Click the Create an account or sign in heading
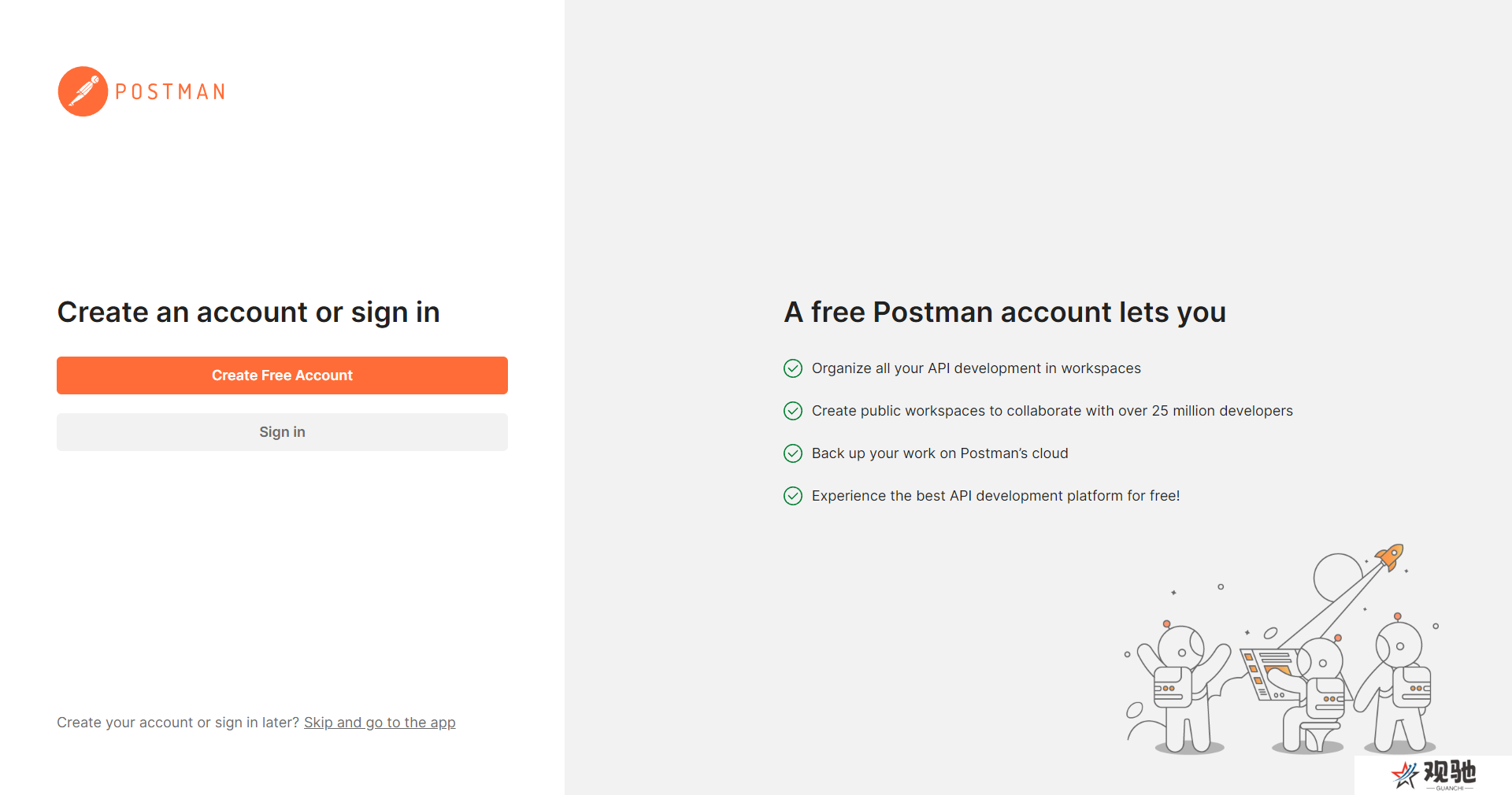The image size is (1512, 795). tap(248, 312)
